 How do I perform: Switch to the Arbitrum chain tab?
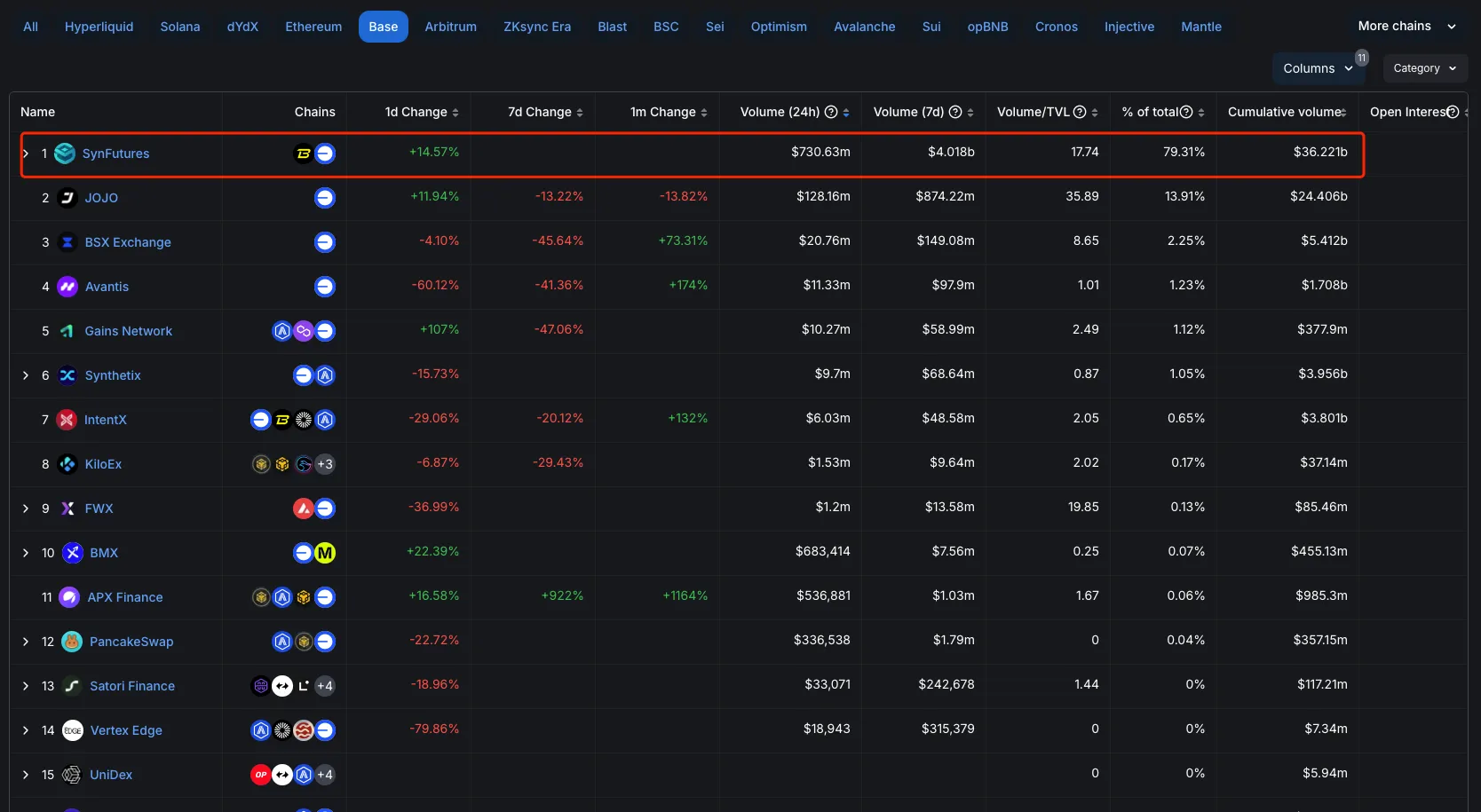[450, 27]
